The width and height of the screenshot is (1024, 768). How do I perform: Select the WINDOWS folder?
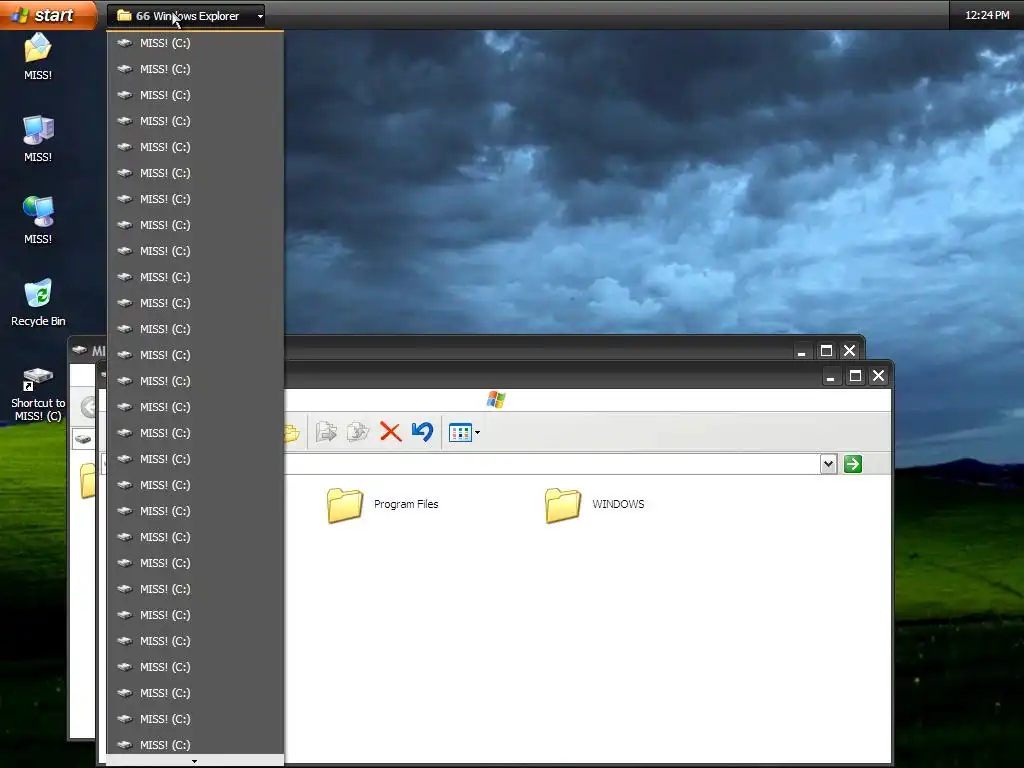595,505
